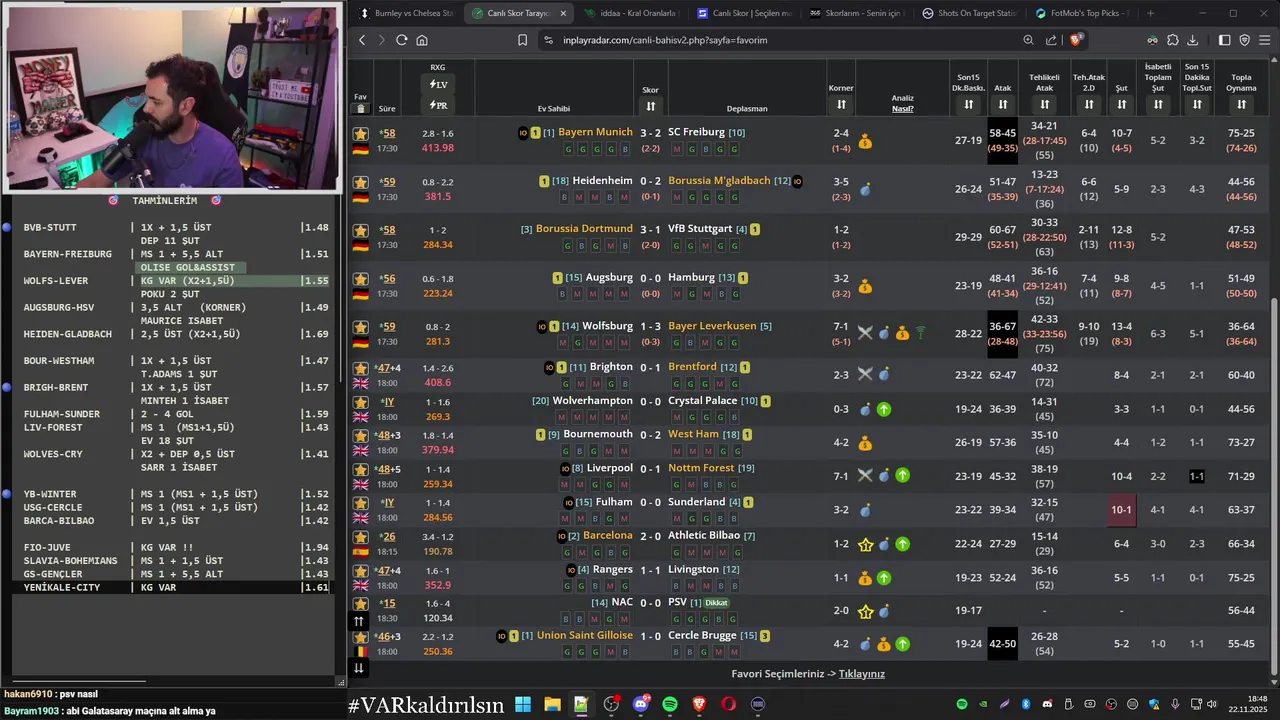Bookmark this page using the bookmark icon
Viewport: 1280px width, 720px height.
(x=522, y=40)
